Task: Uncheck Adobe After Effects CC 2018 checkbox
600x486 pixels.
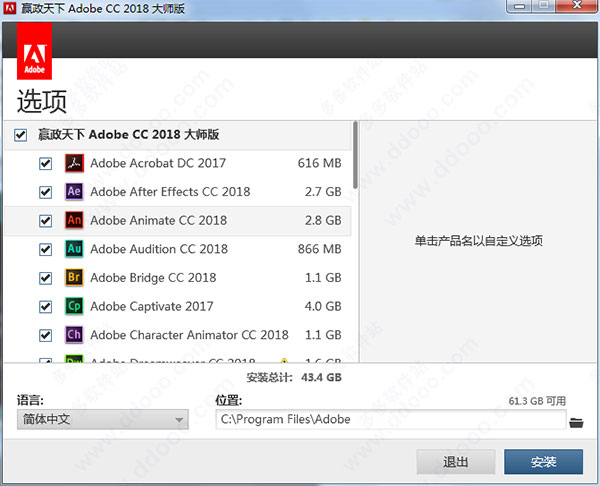Action: tap(46, 192)
